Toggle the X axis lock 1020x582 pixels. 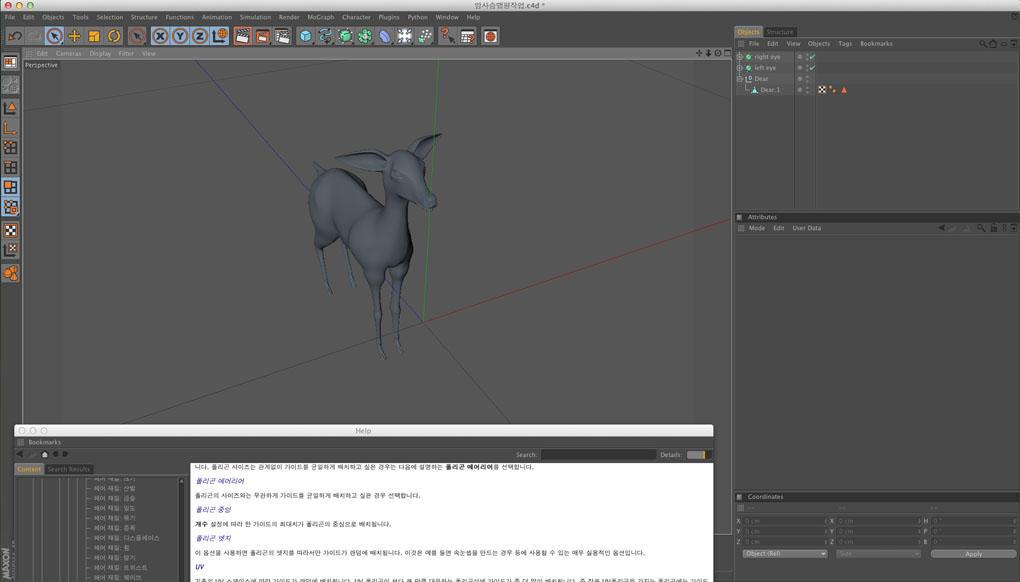pos(160,36)
